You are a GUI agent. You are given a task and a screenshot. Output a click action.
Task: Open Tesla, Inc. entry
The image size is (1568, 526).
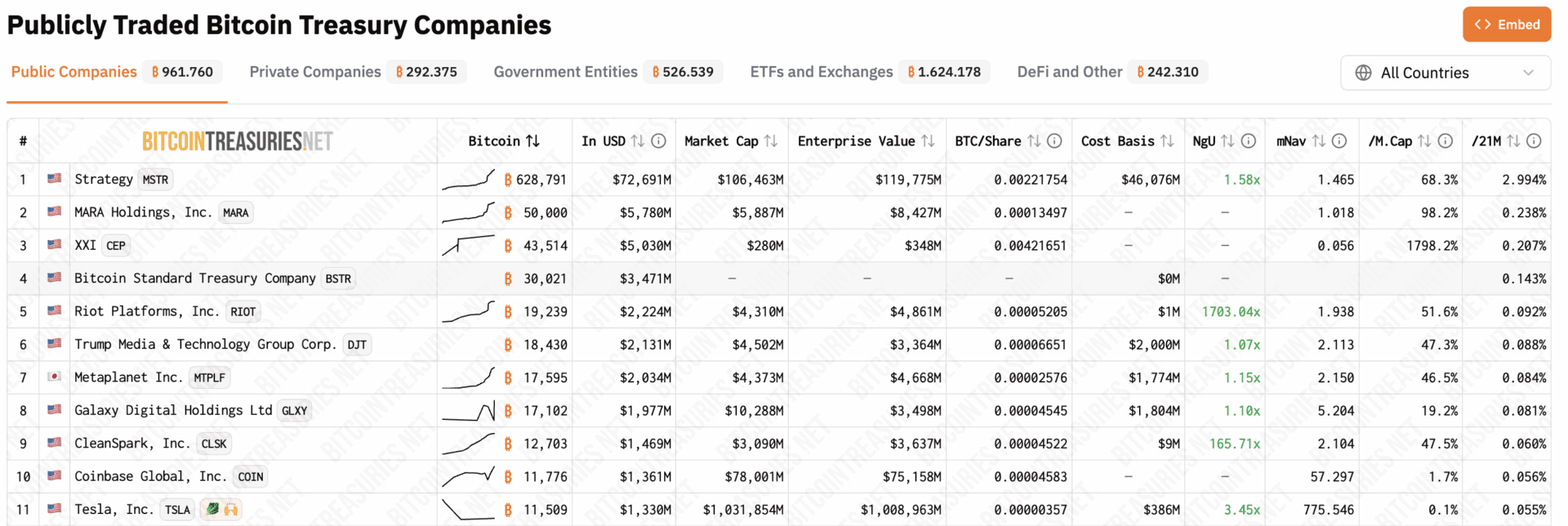pos(114,510)
